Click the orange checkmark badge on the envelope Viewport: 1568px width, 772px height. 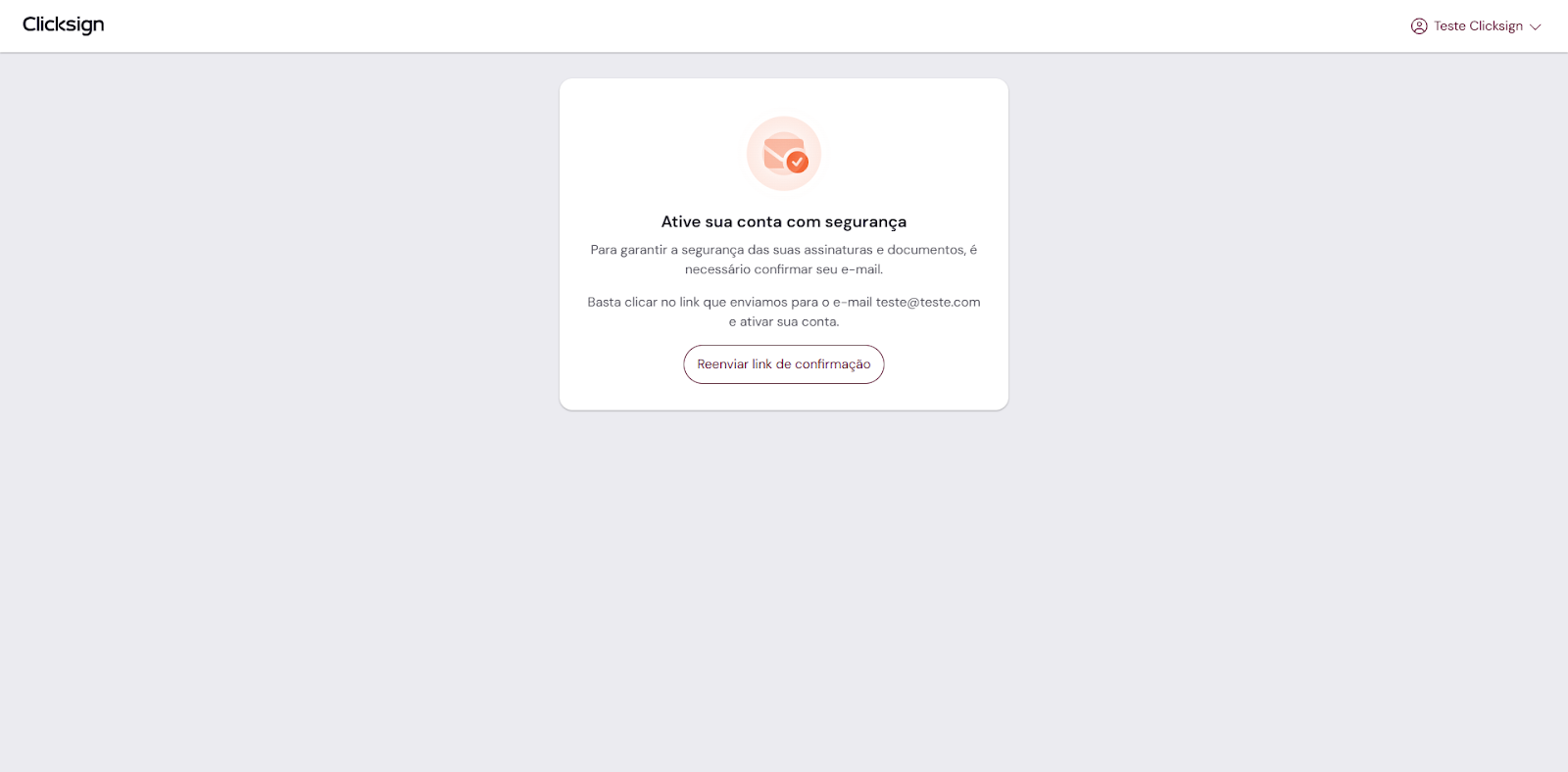(798, 162)
